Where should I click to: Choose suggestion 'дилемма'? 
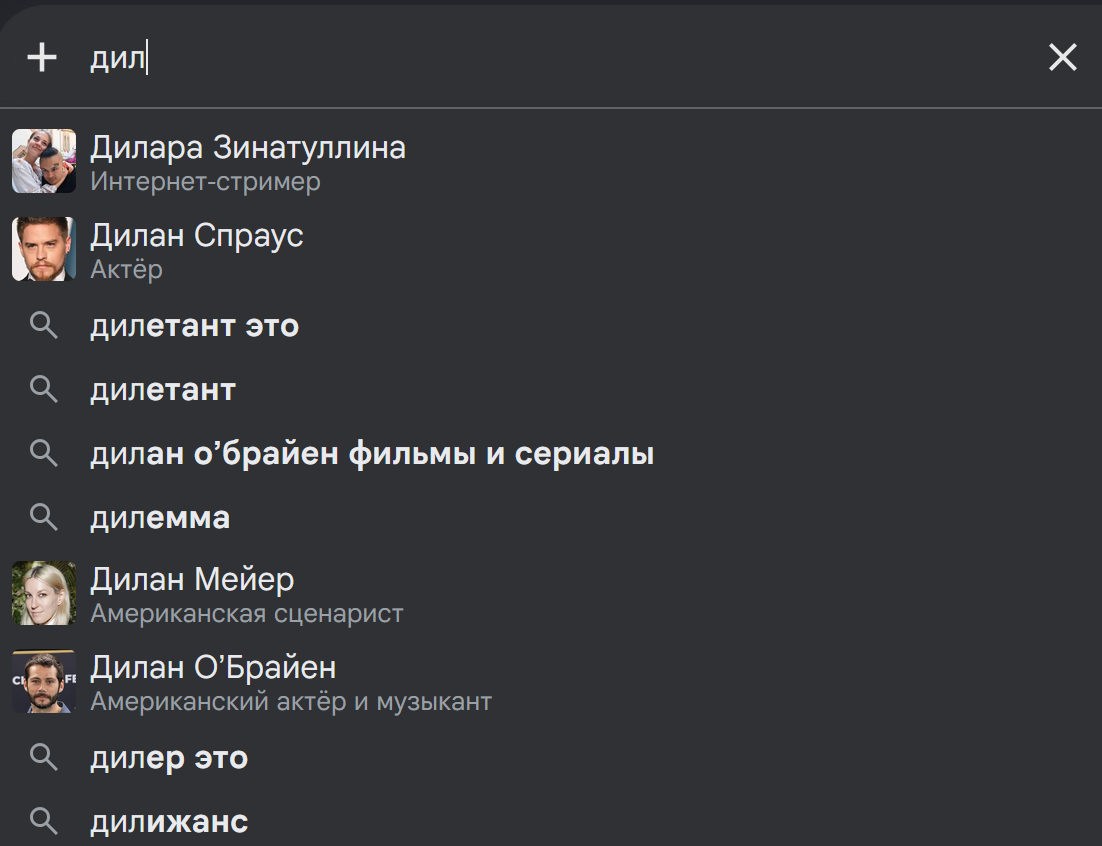[160, 518]
